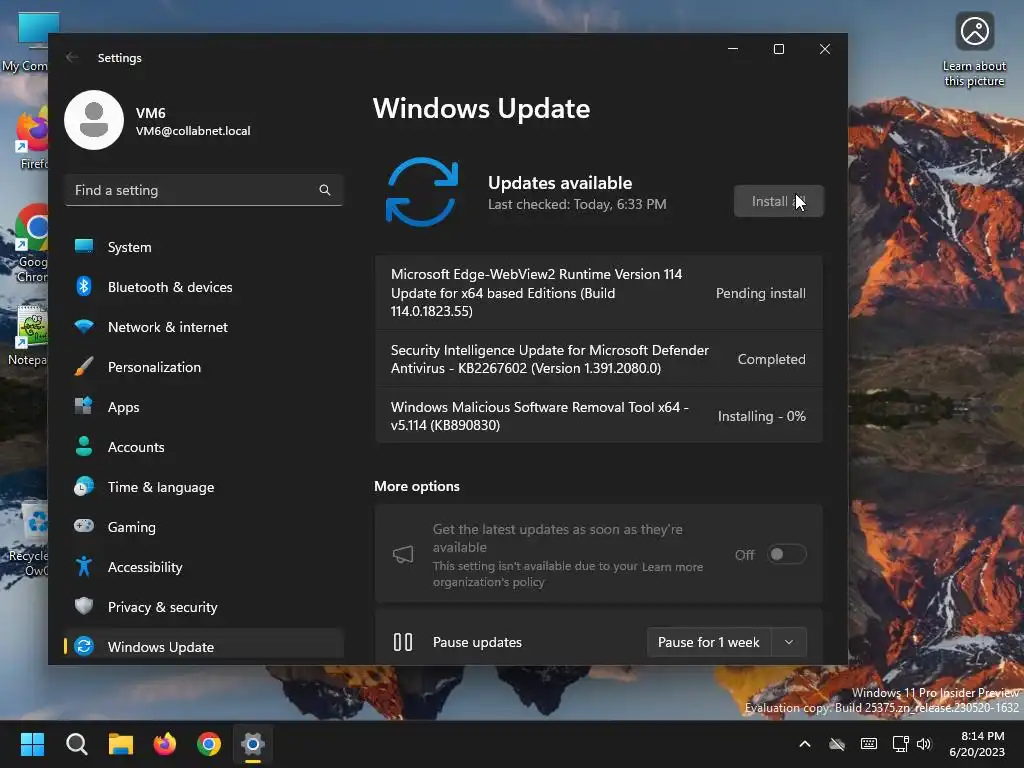Image resolution: width=1024 pixels, height=768 pixels.
Task: Click the volume icon in system tray
Action: [x=923, y=744]
